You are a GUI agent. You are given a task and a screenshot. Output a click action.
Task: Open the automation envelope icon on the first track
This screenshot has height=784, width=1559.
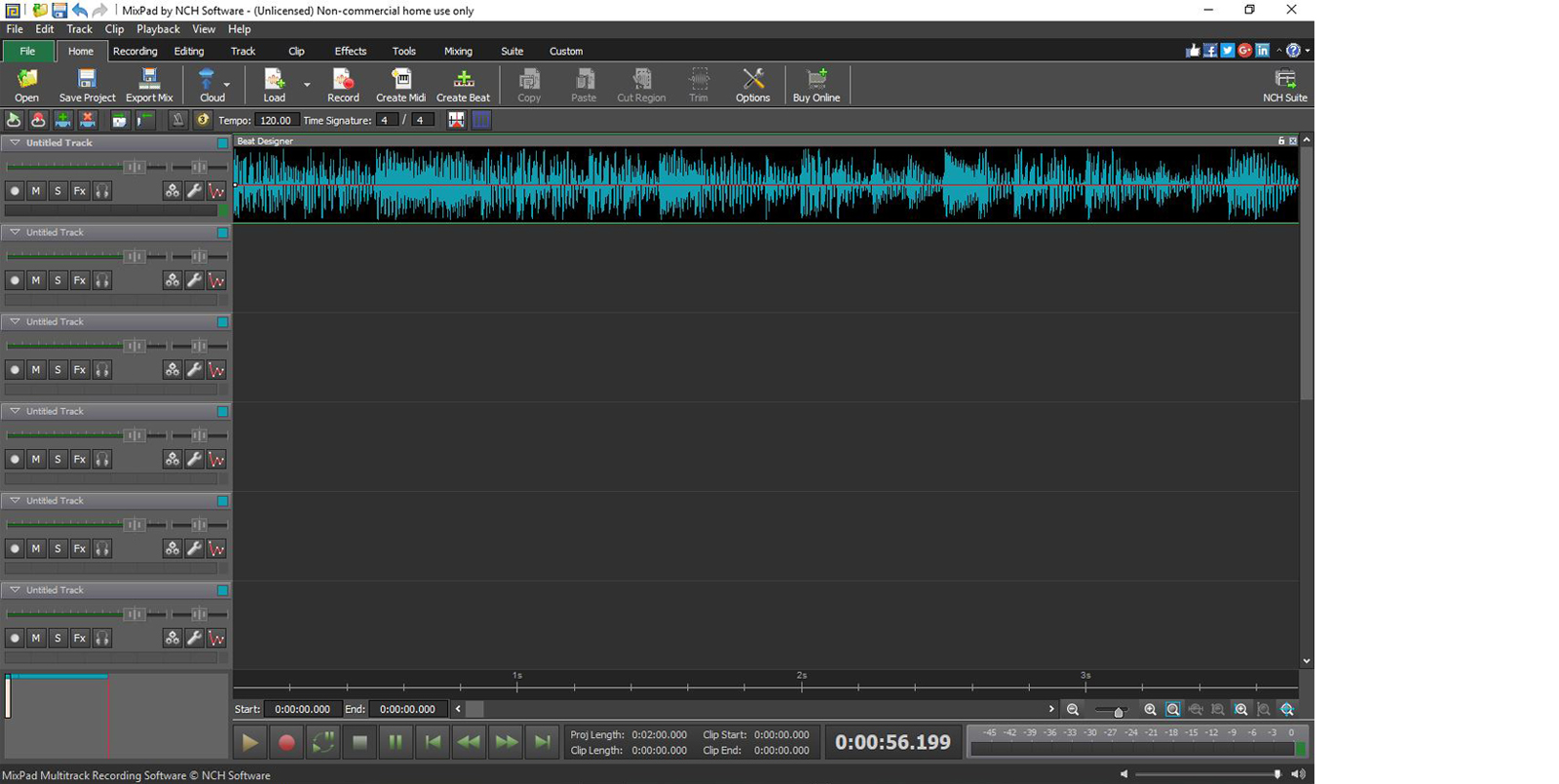[216, 191]
